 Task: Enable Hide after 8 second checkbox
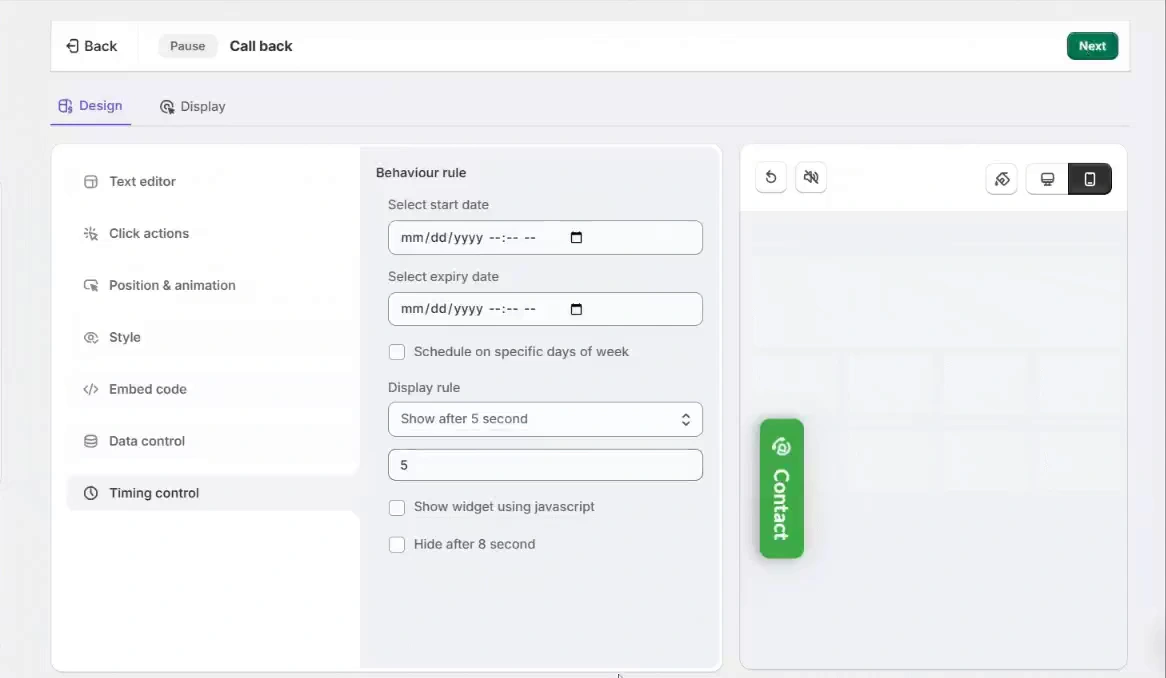[x=397, y=545]
